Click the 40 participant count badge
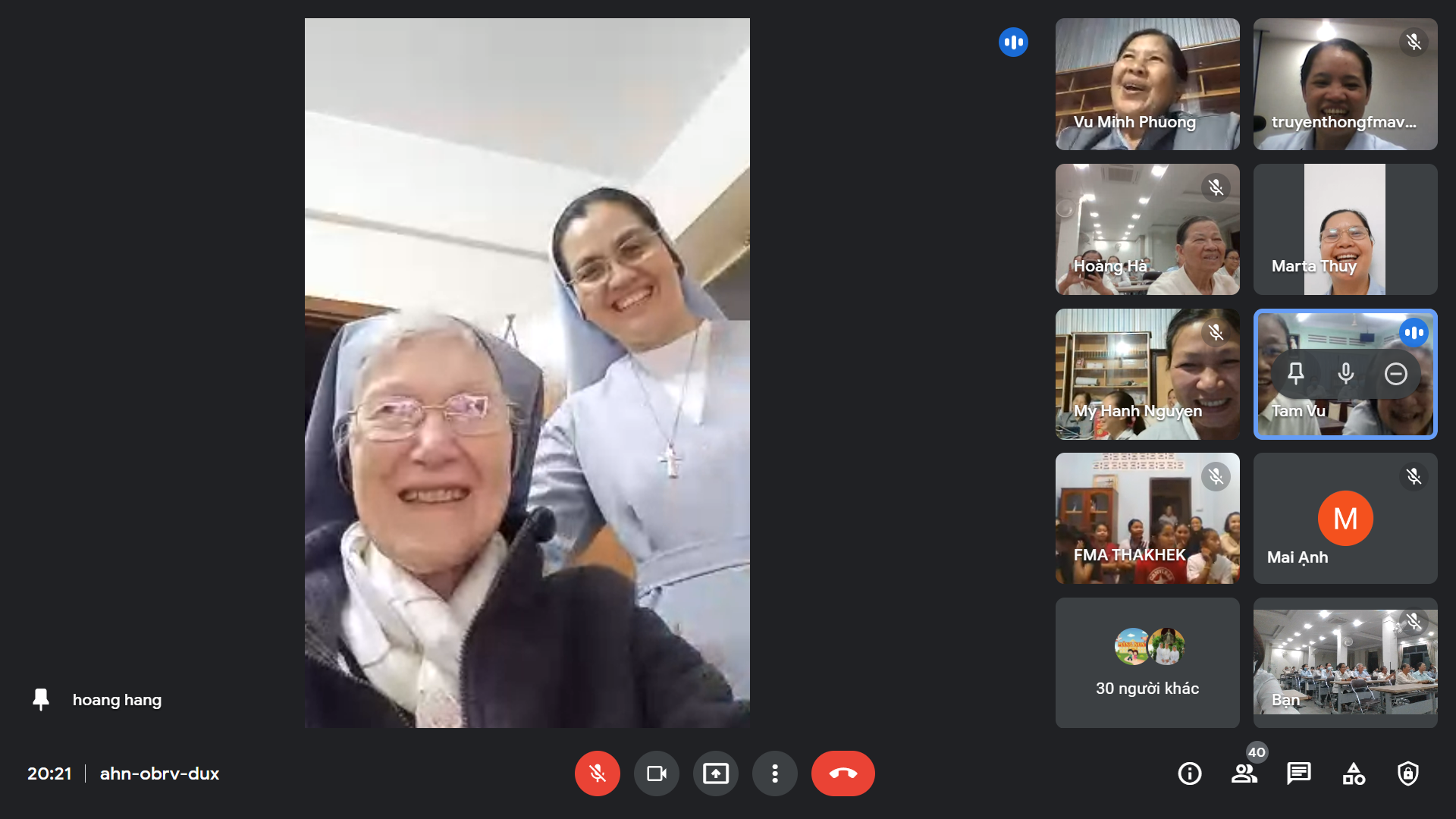This screenshot has width=1456, height=819. (1257, 752)
